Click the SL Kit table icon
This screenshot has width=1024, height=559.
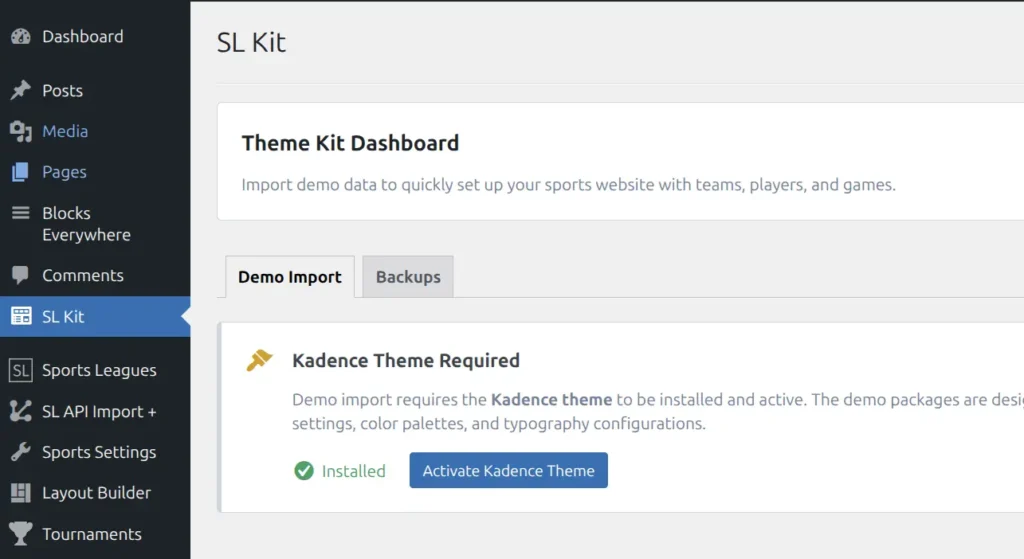coord(21,316)
